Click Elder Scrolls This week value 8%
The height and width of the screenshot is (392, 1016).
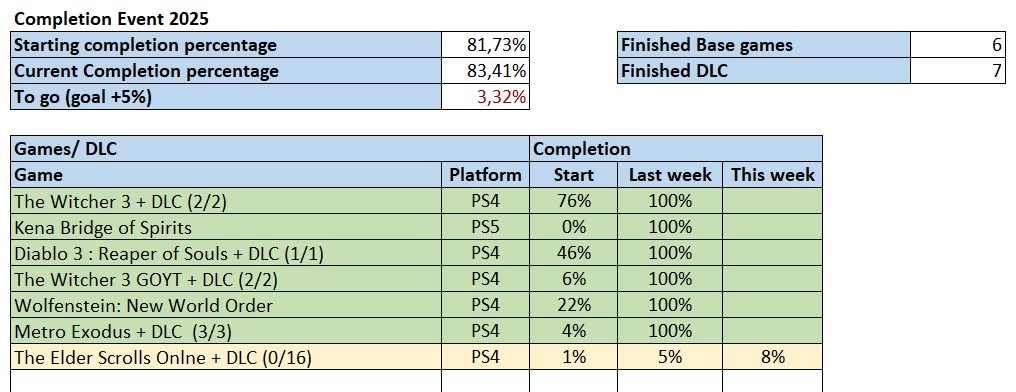772,356
